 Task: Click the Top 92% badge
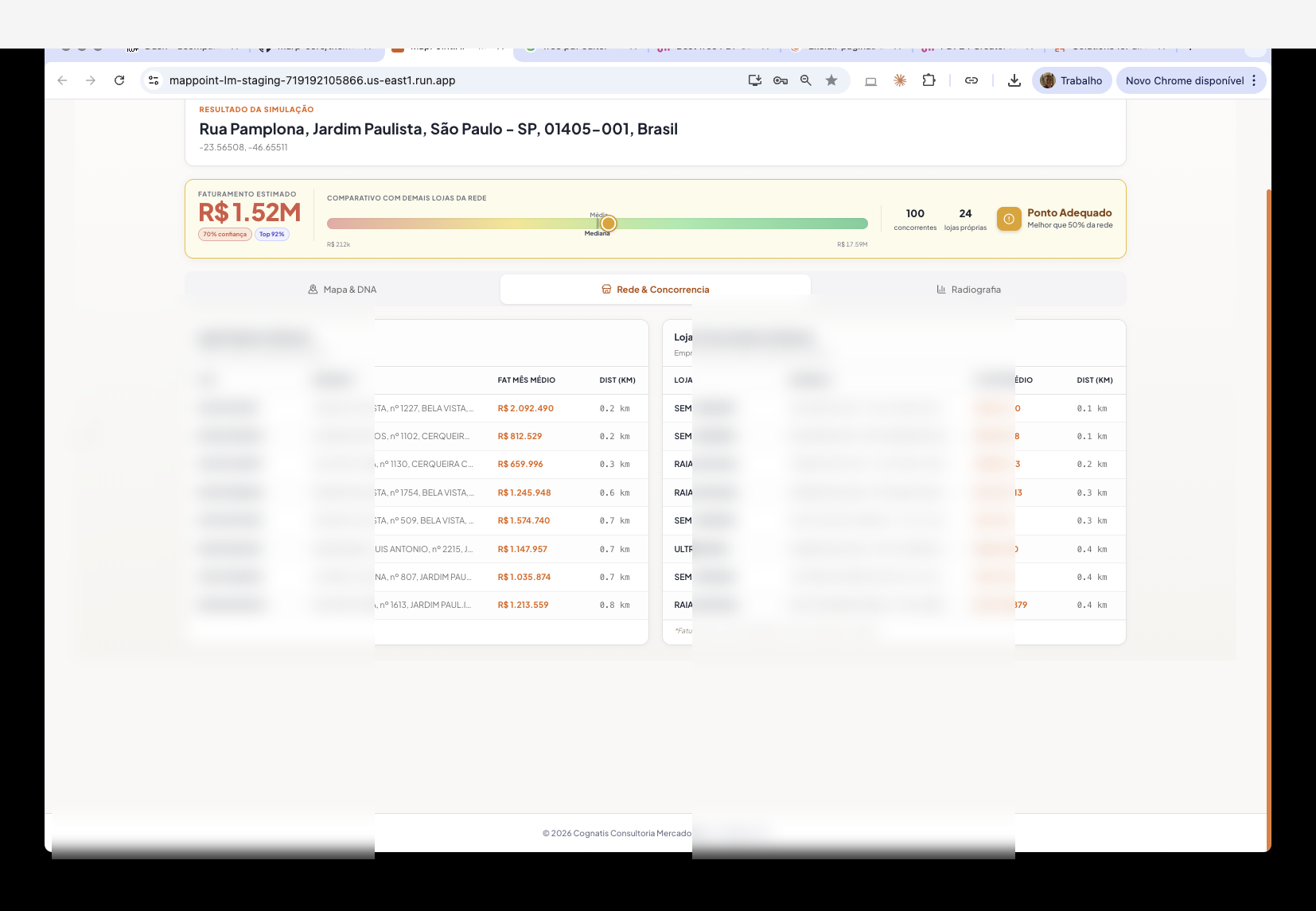(x=272, y=234)
